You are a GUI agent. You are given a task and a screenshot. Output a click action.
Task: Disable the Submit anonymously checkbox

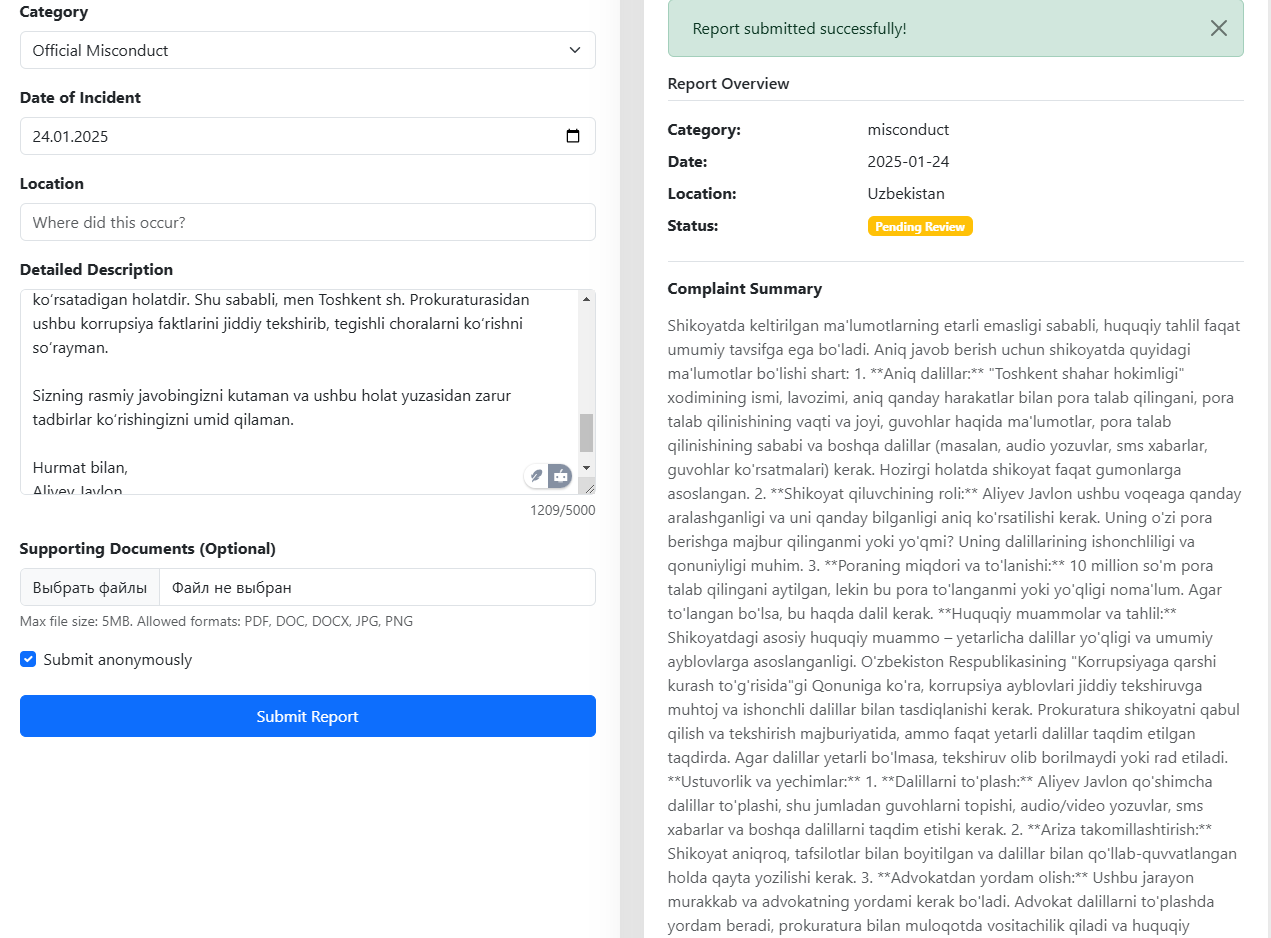pyautogui.click(x=28, y=659)
